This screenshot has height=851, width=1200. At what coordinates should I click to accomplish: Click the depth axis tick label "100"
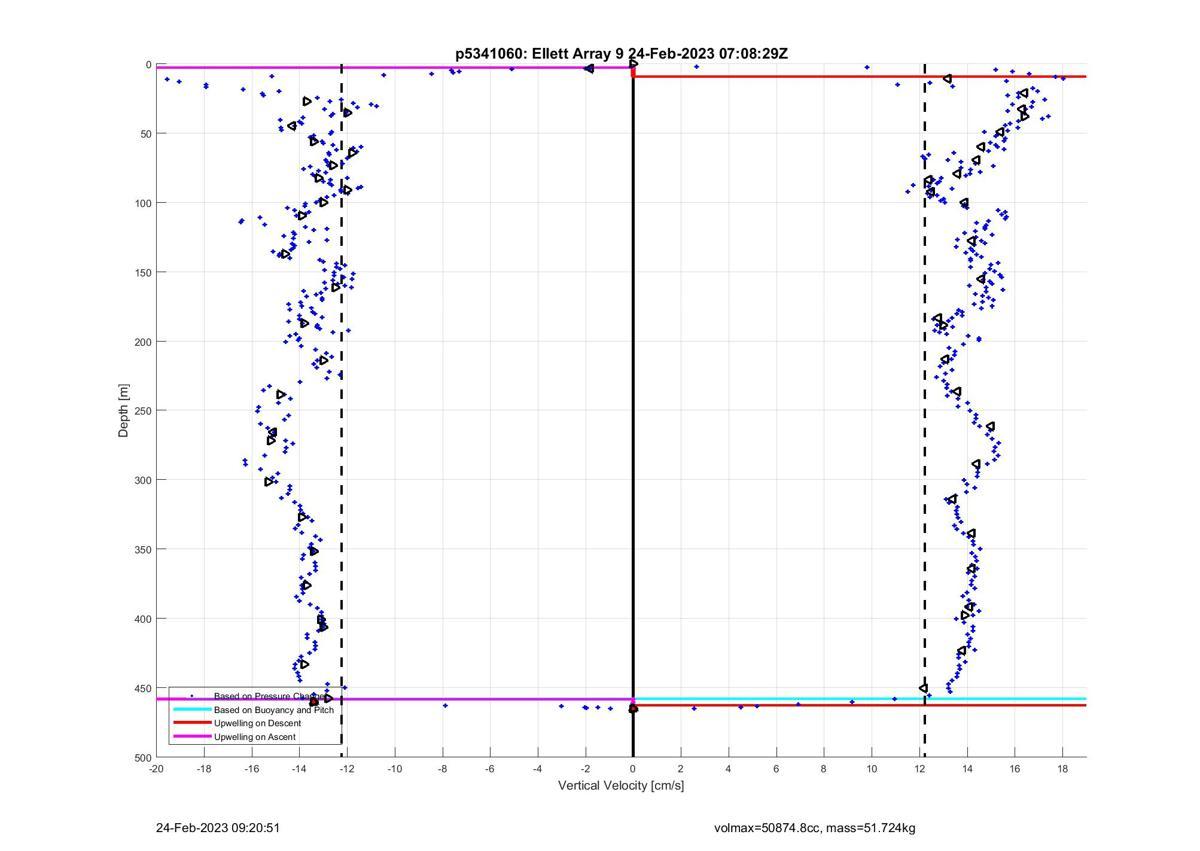click(142, 203)
